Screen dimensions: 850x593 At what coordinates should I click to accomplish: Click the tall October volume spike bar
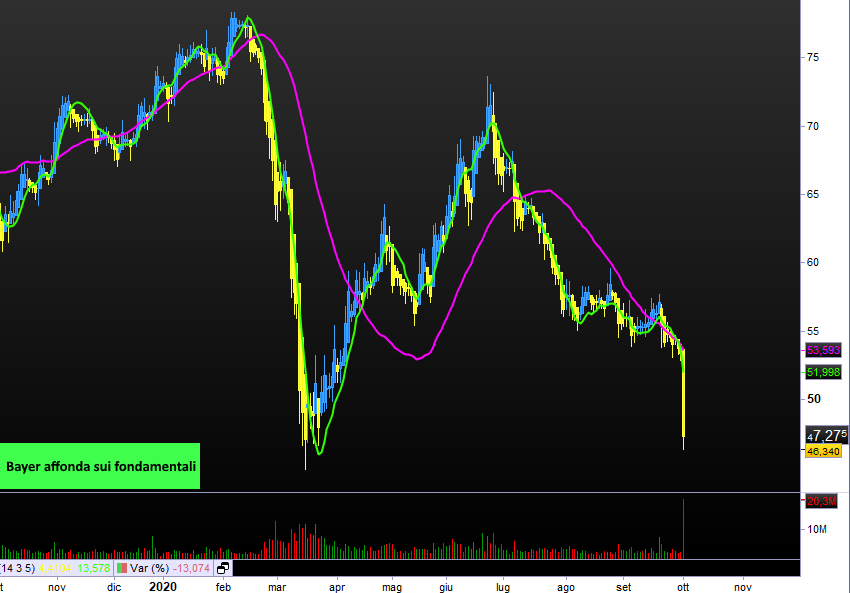click(x=684, y=527)
